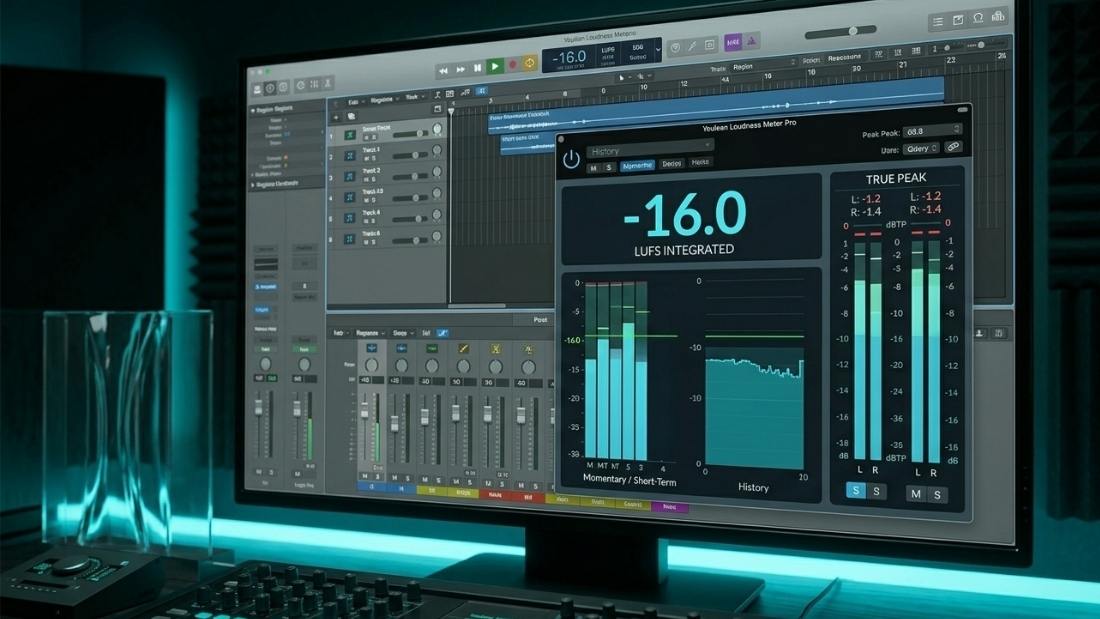Open the media browser icon in top-right corner
This screenshot has height=619, width=1100.
[998, 16]
